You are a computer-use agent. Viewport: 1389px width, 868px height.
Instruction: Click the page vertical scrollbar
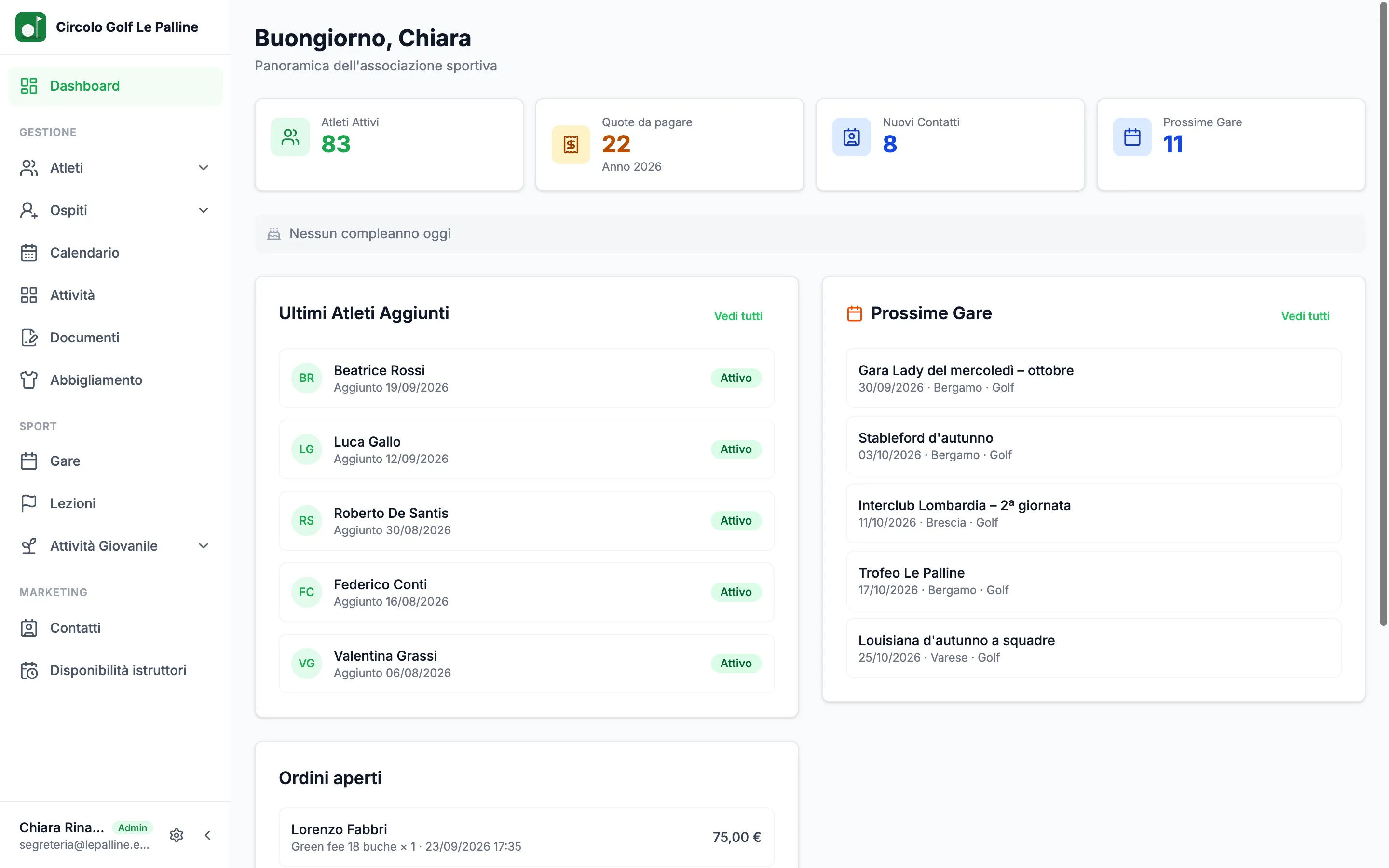pyautogui.click(x=1383, y=313)
